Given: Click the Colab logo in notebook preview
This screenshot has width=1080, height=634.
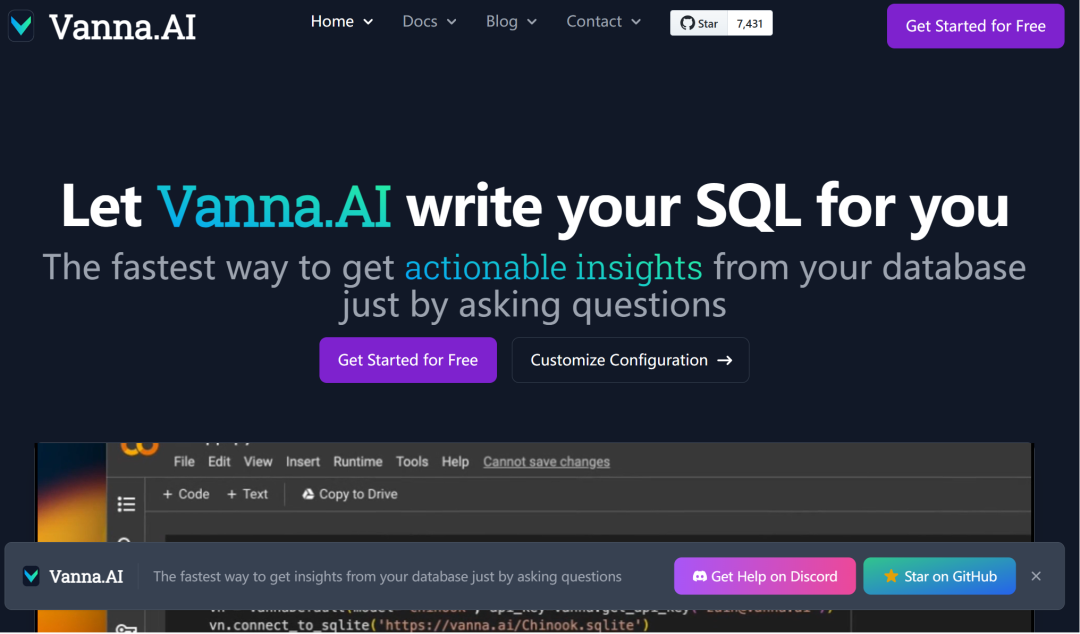Looking at the screenshot, I should pyautogui.click(x=140, y=449).
